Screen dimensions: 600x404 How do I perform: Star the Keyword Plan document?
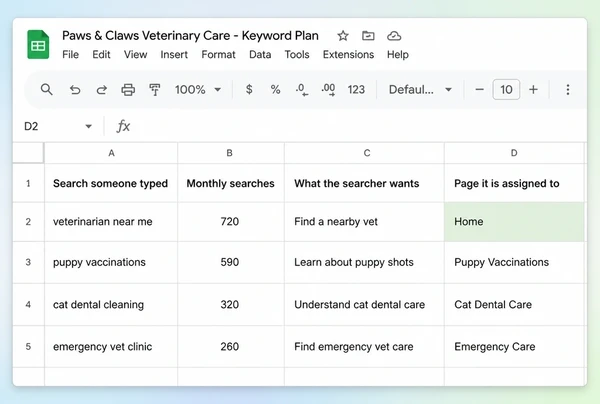coord(343,36)
